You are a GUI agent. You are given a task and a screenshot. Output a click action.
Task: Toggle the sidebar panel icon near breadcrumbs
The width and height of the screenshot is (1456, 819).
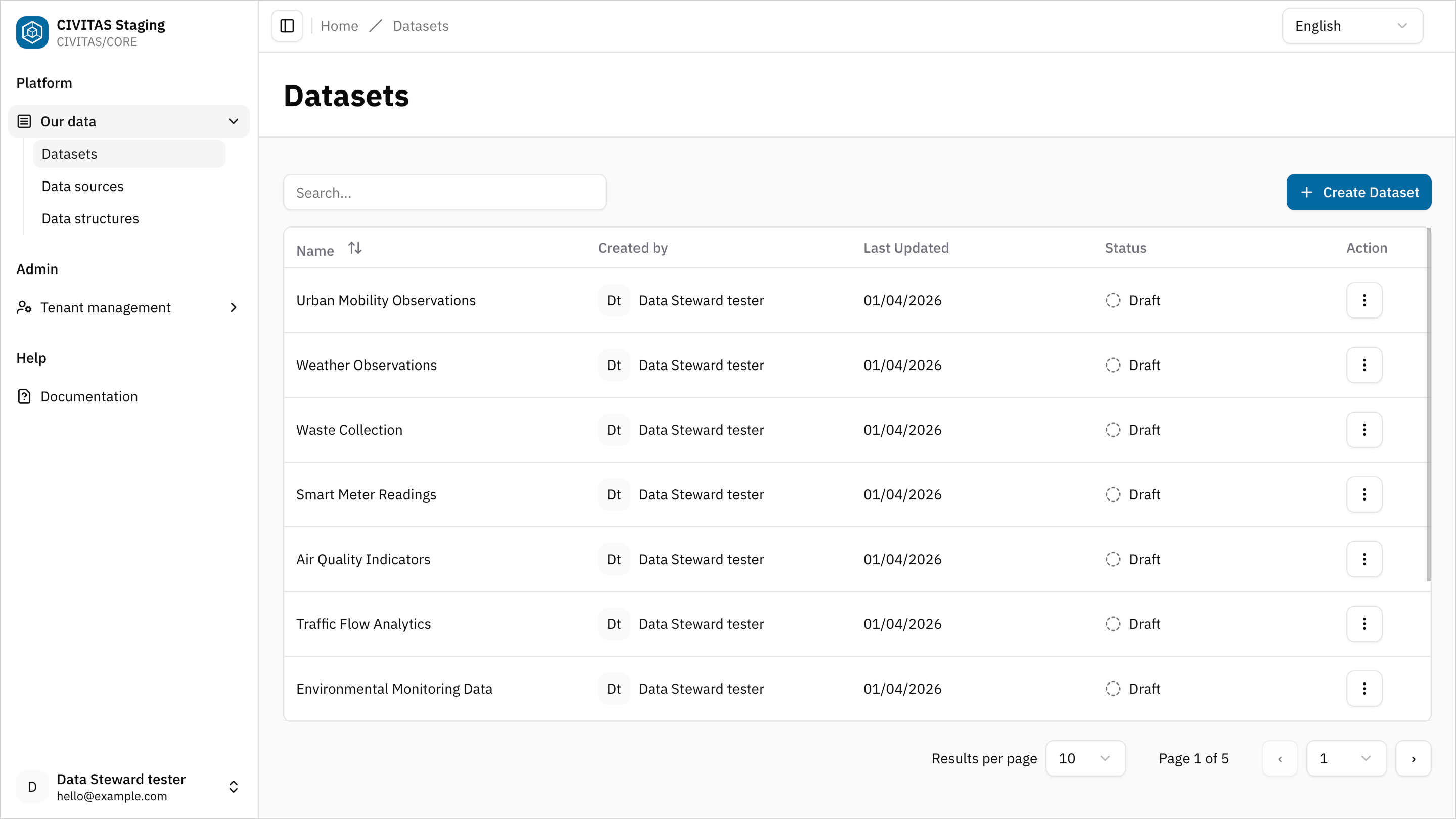[287, 25]
